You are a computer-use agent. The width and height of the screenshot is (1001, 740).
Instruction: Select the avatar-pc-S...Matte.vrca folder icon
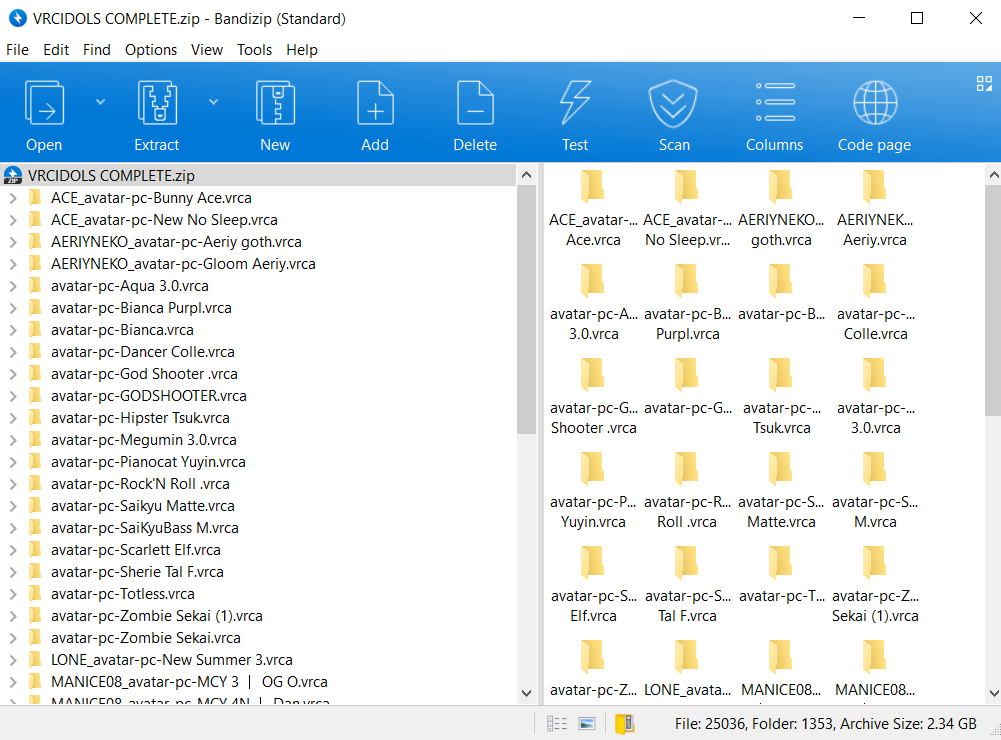coord(781,468)
